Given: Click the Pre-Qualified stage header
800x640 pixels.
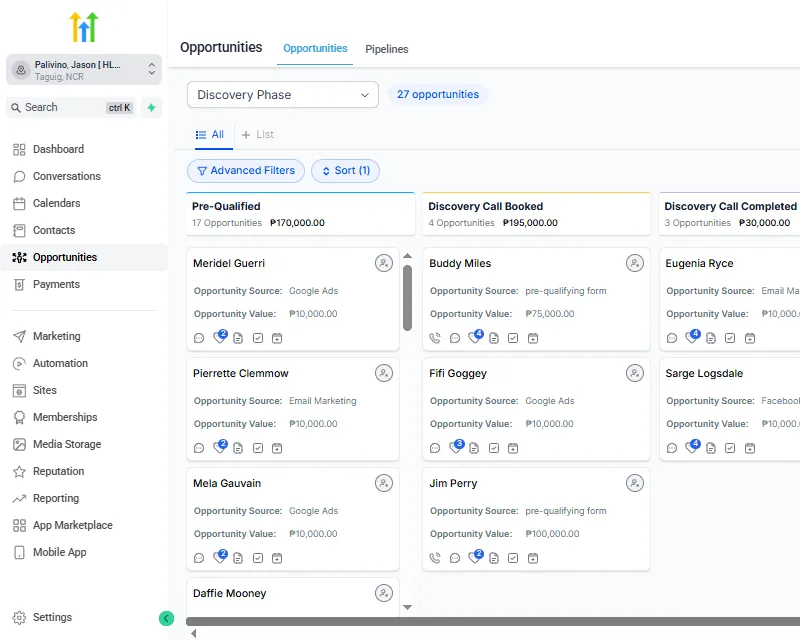Looking at the screenshot, I should click(x=301, y=214).
